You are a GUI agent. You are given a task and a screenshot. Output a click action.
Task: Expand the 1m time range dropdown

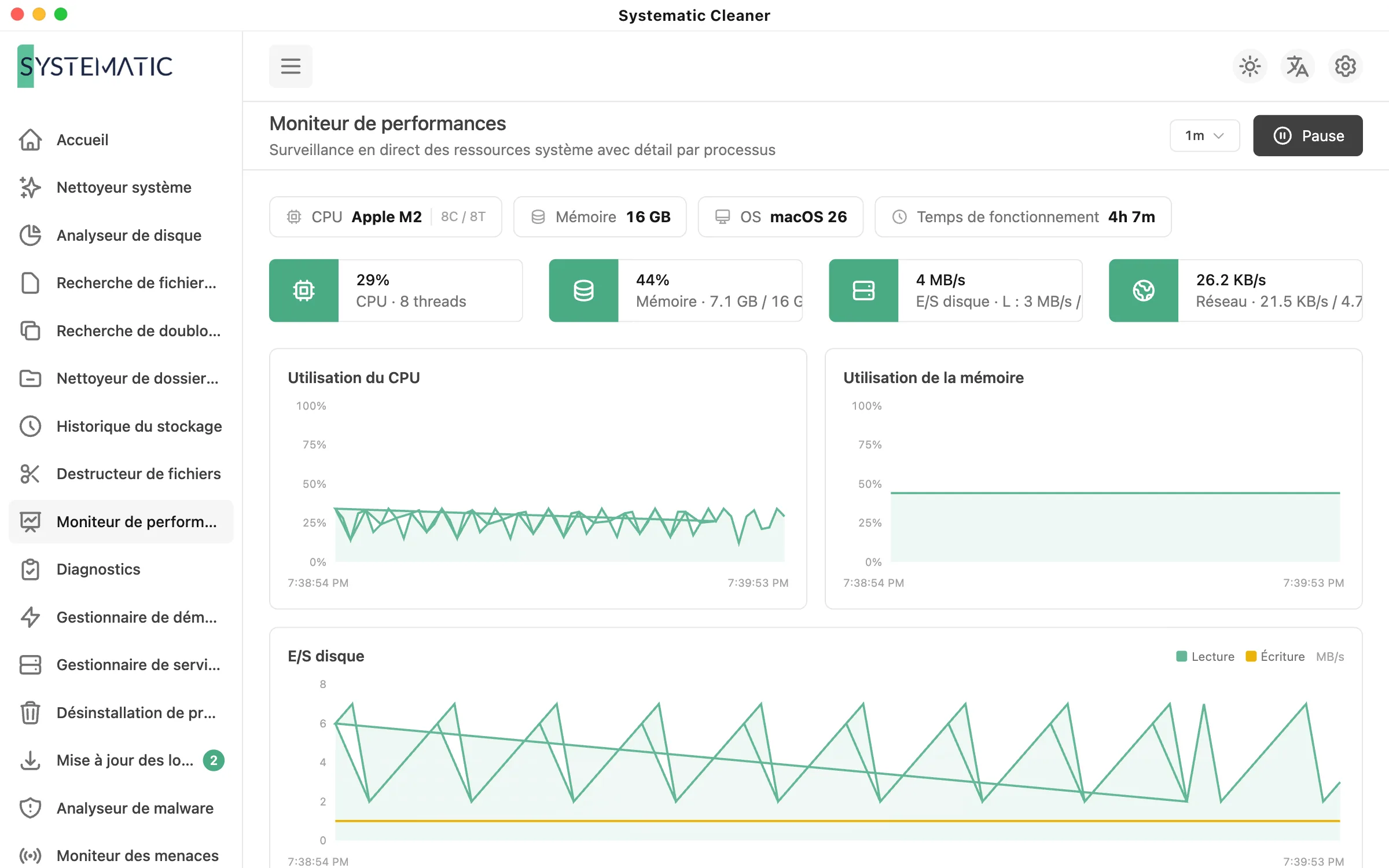[1204, 135]
